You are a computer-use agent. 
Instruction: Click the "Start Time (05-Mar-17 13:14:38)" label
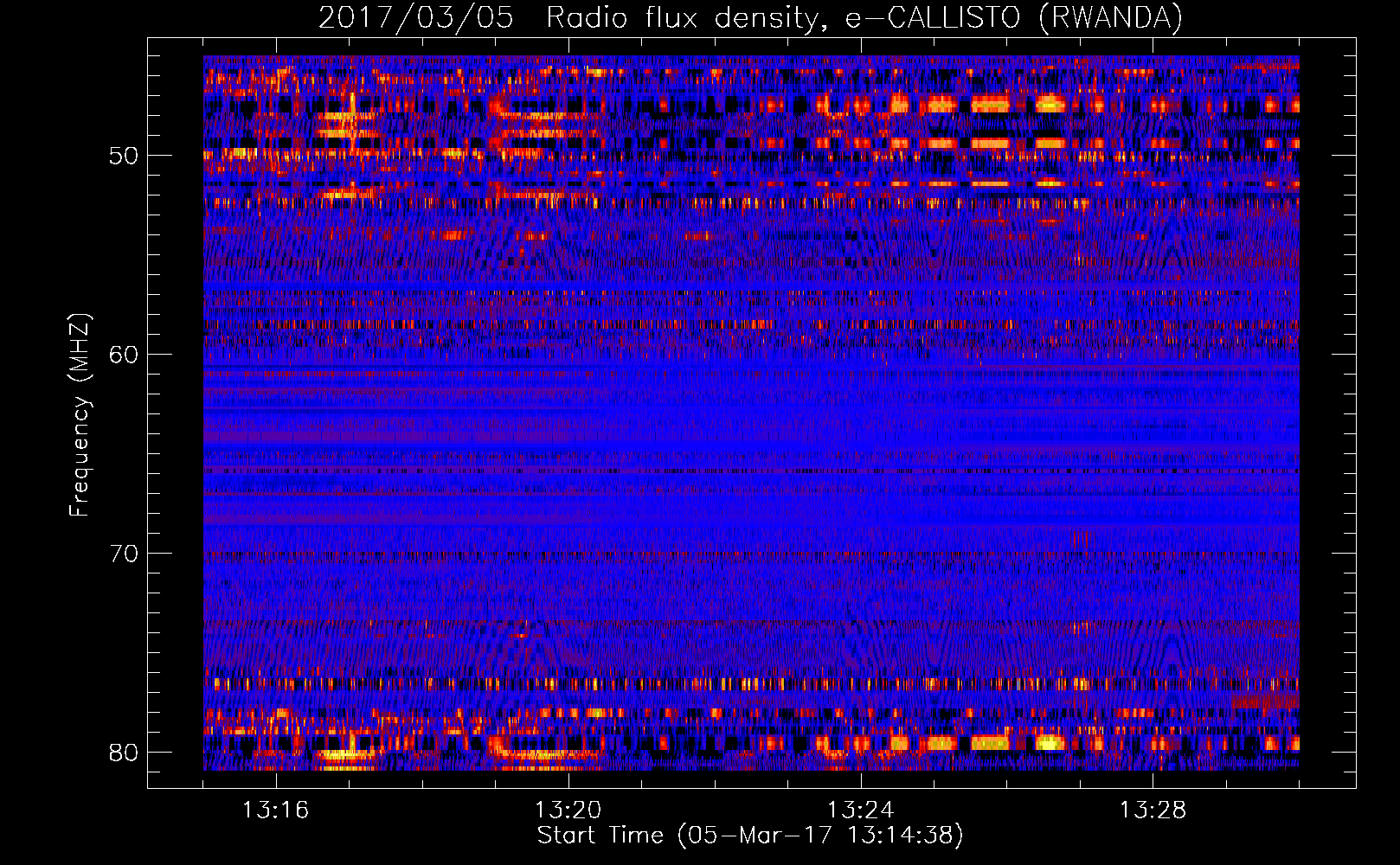tap(750, 836)
